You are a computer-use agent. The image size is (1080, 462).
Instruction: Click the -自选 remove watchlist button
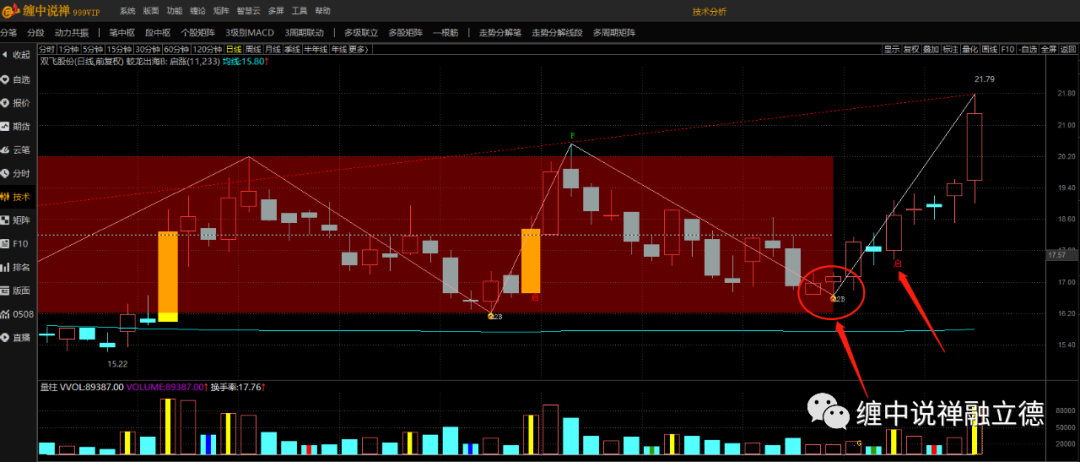[1028, 49]
